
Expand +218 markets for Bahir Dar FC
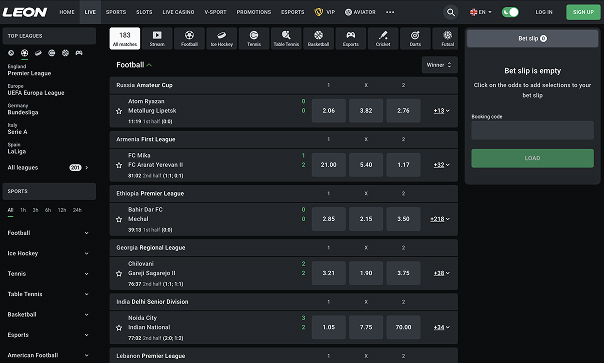tap(440, 219)
